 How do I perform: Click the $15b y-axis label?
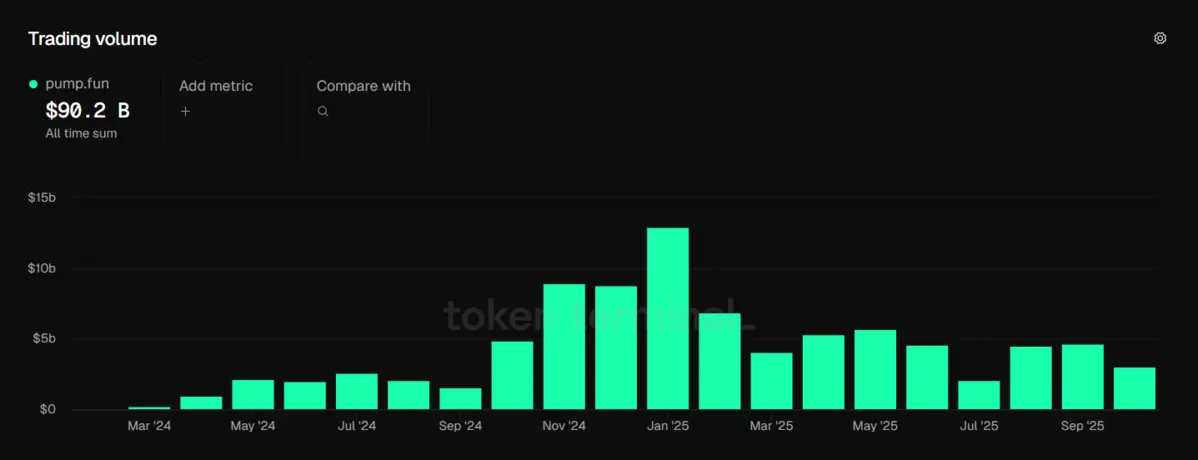[x=42, y=198]
